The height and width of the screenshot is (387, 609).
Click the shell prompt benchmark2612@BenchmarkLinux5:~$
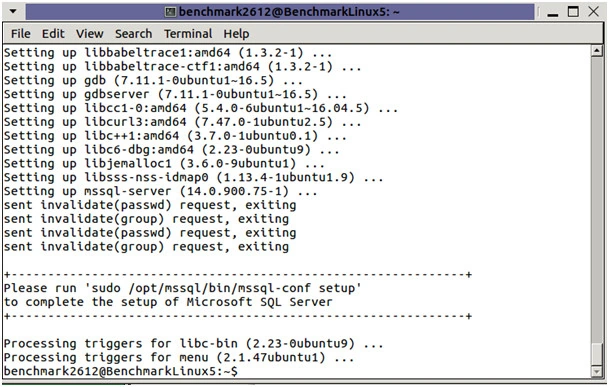120,371
